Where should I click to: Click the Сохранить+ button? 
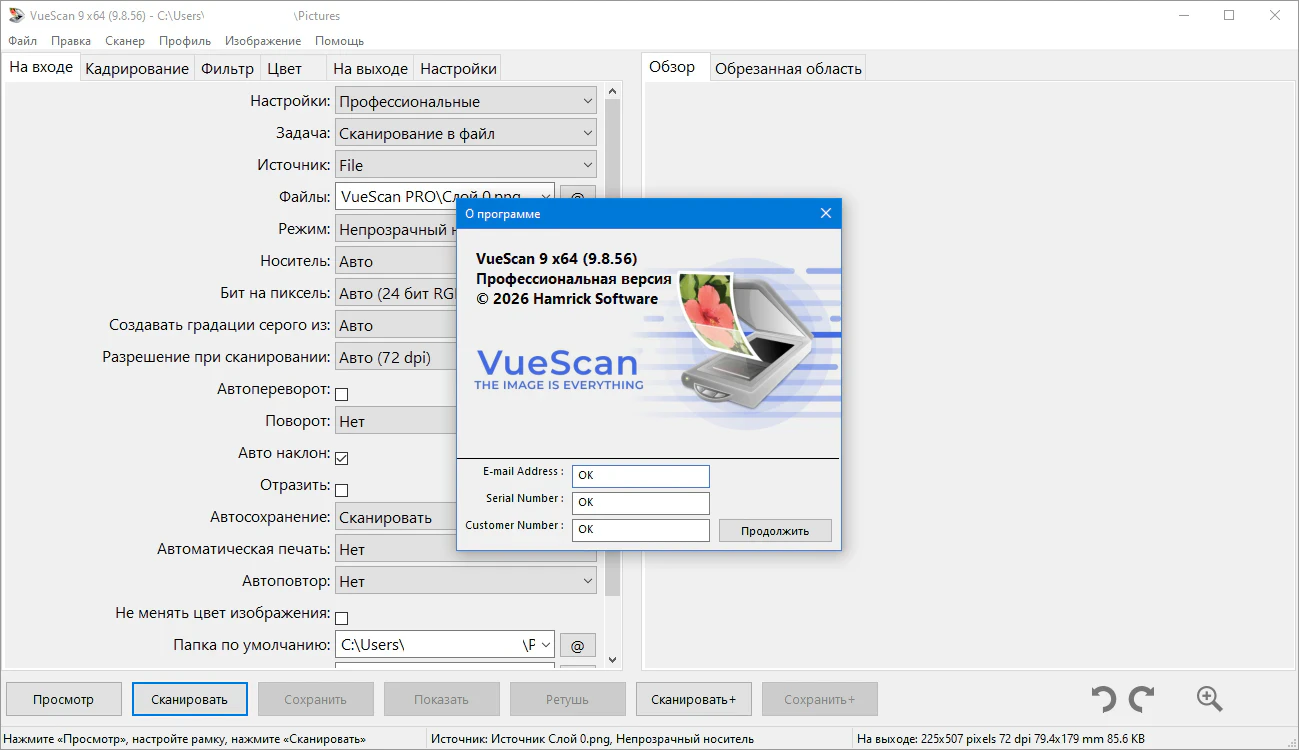819,699
